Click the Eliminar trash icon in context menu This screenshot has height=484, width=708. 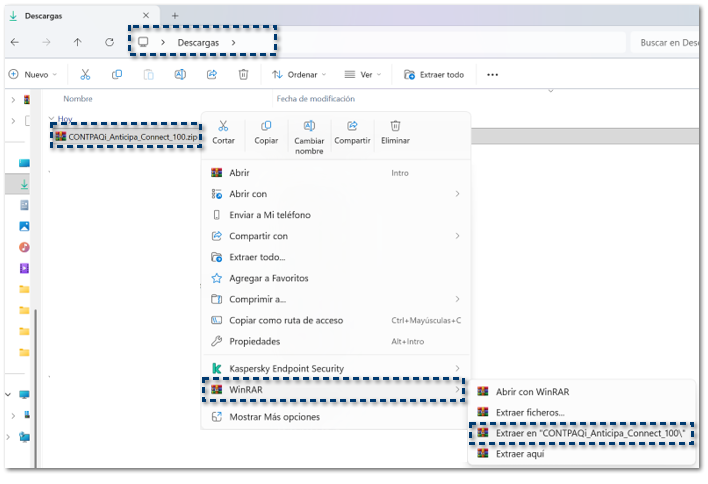coord(395,126)
